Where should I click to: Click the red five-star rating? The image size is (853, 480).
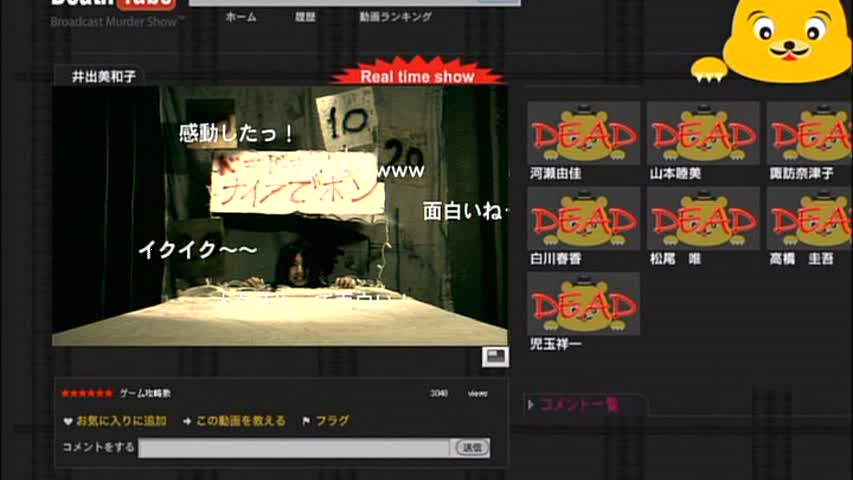(x=87, y=394)
